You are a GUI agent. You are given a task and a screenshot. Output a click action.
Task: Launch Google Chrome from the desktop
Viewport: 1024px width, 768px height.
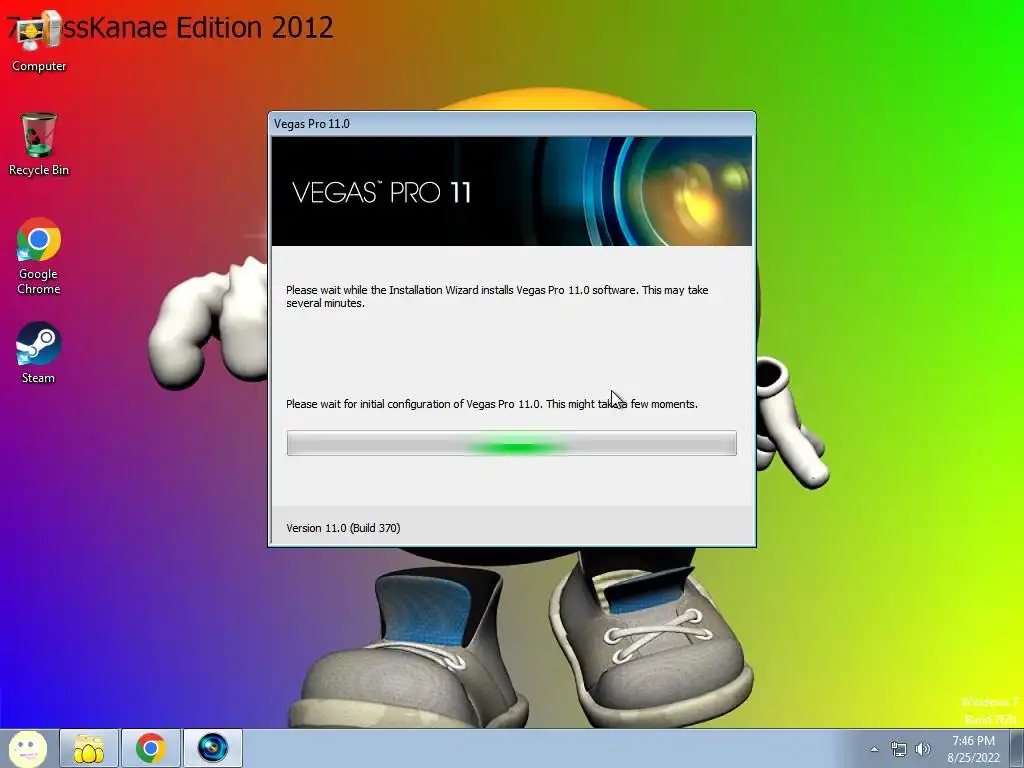[39, 256]
